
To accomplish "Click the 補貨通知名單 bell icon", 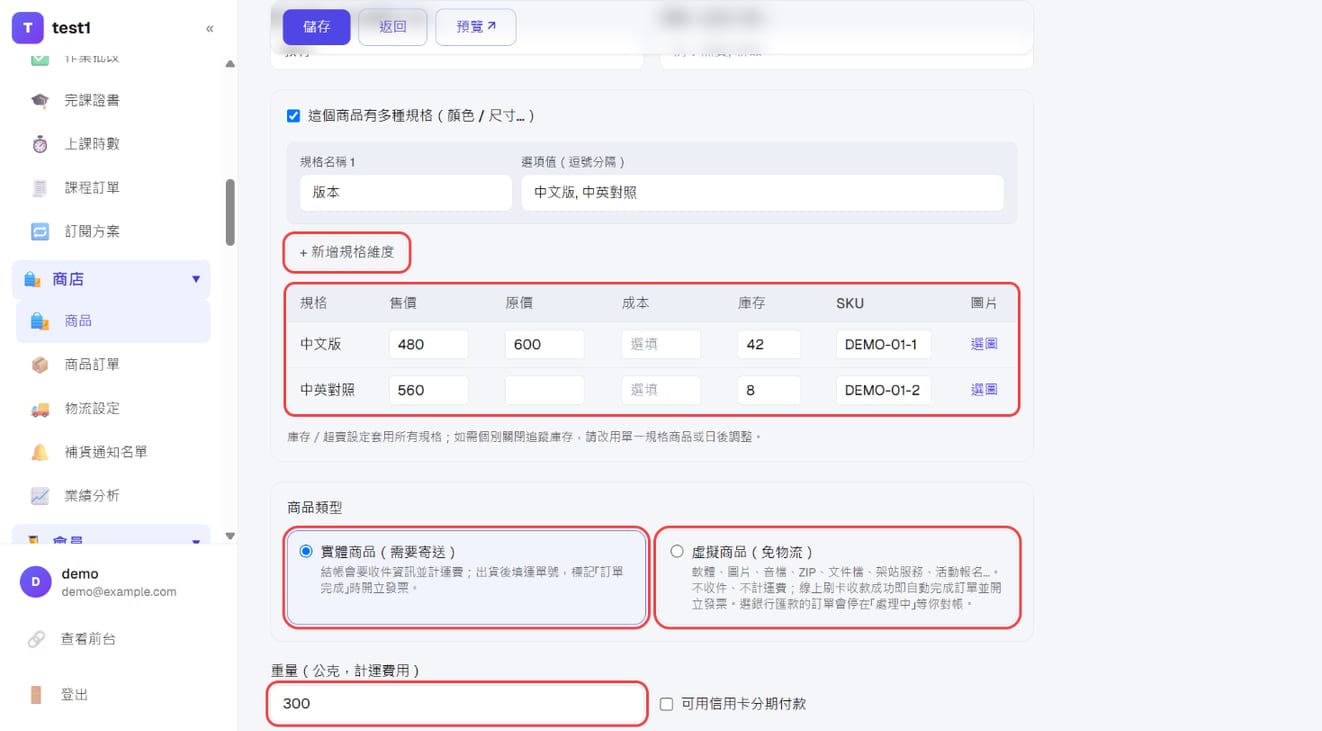I will pyautogui.click(x=40, y=452).
